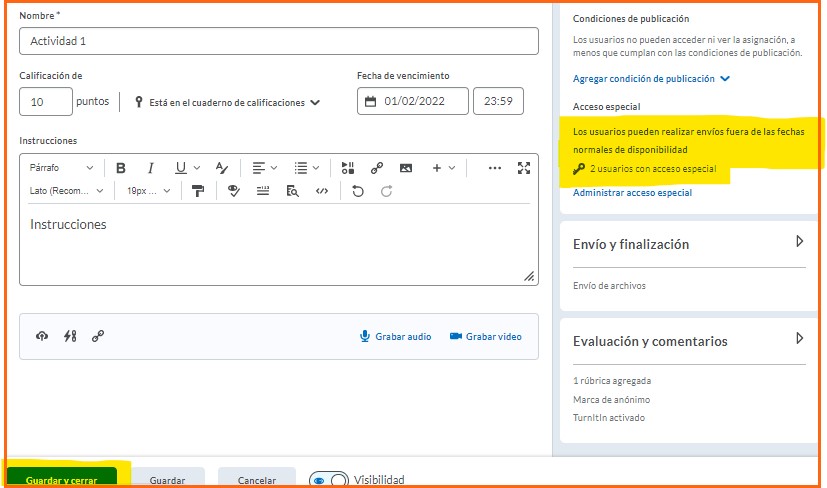Screen dimensions: 827x488
Task: Click the file upload icon below the editor
Action: click(41, 337)
